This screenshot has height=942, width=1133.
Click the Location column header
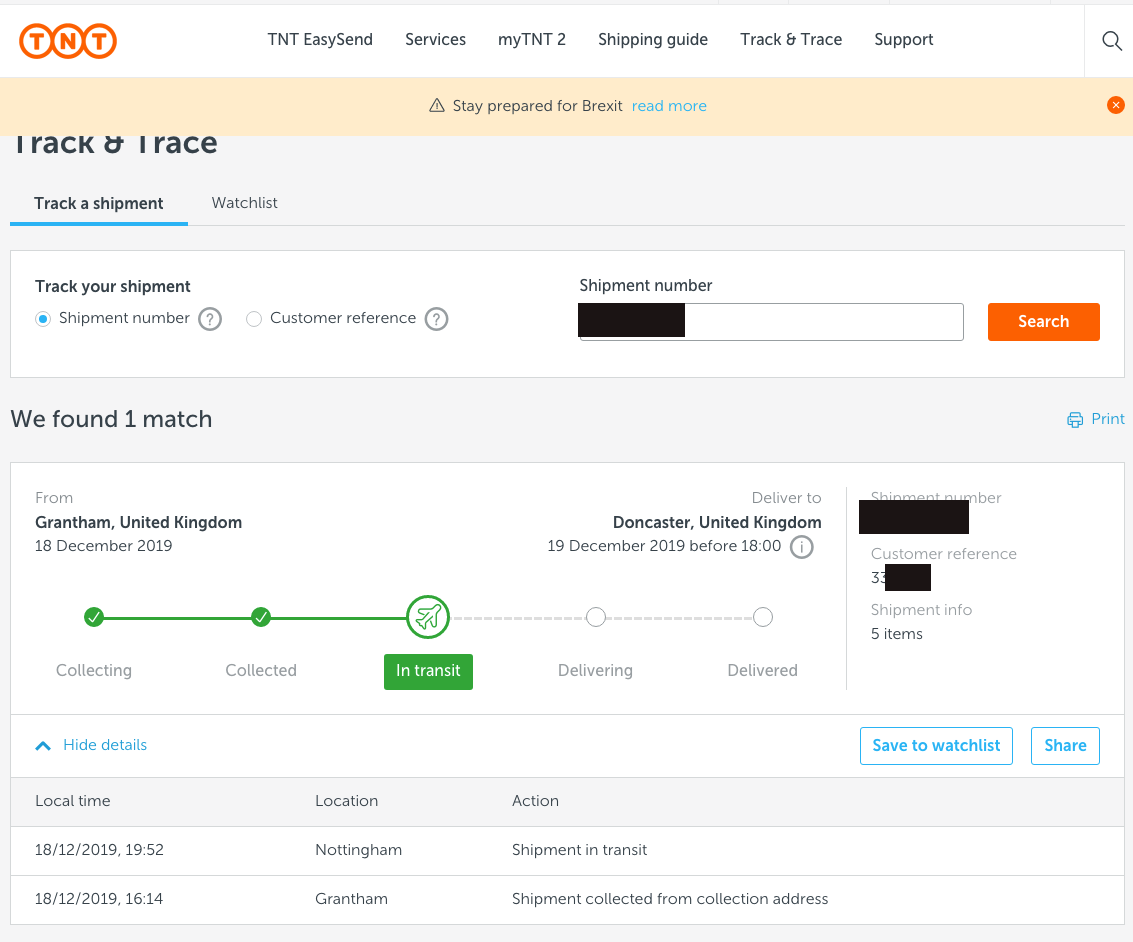[347, 801]
